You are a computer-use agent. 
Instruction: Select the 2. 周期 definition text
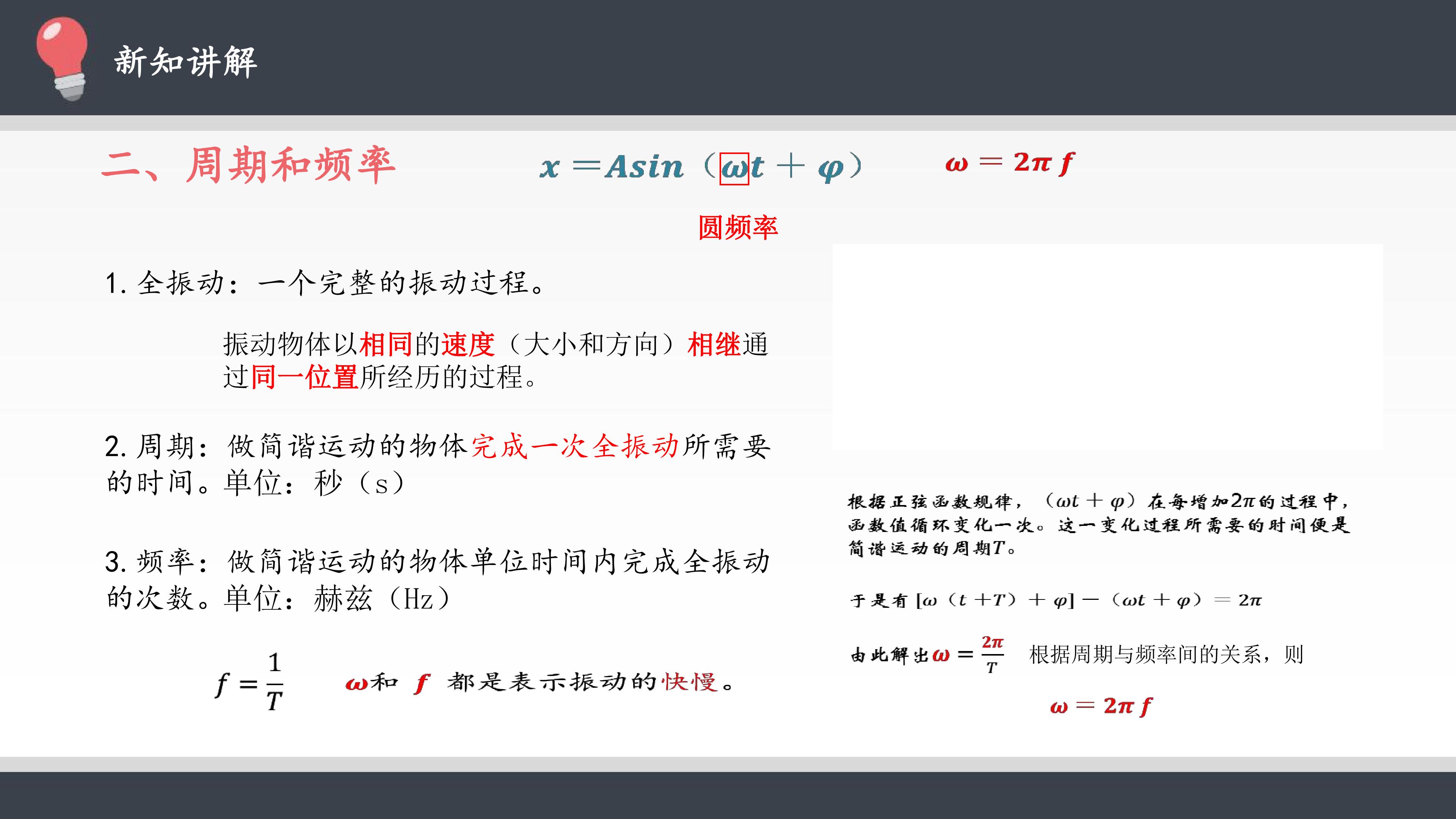click(x=438, y=464)
